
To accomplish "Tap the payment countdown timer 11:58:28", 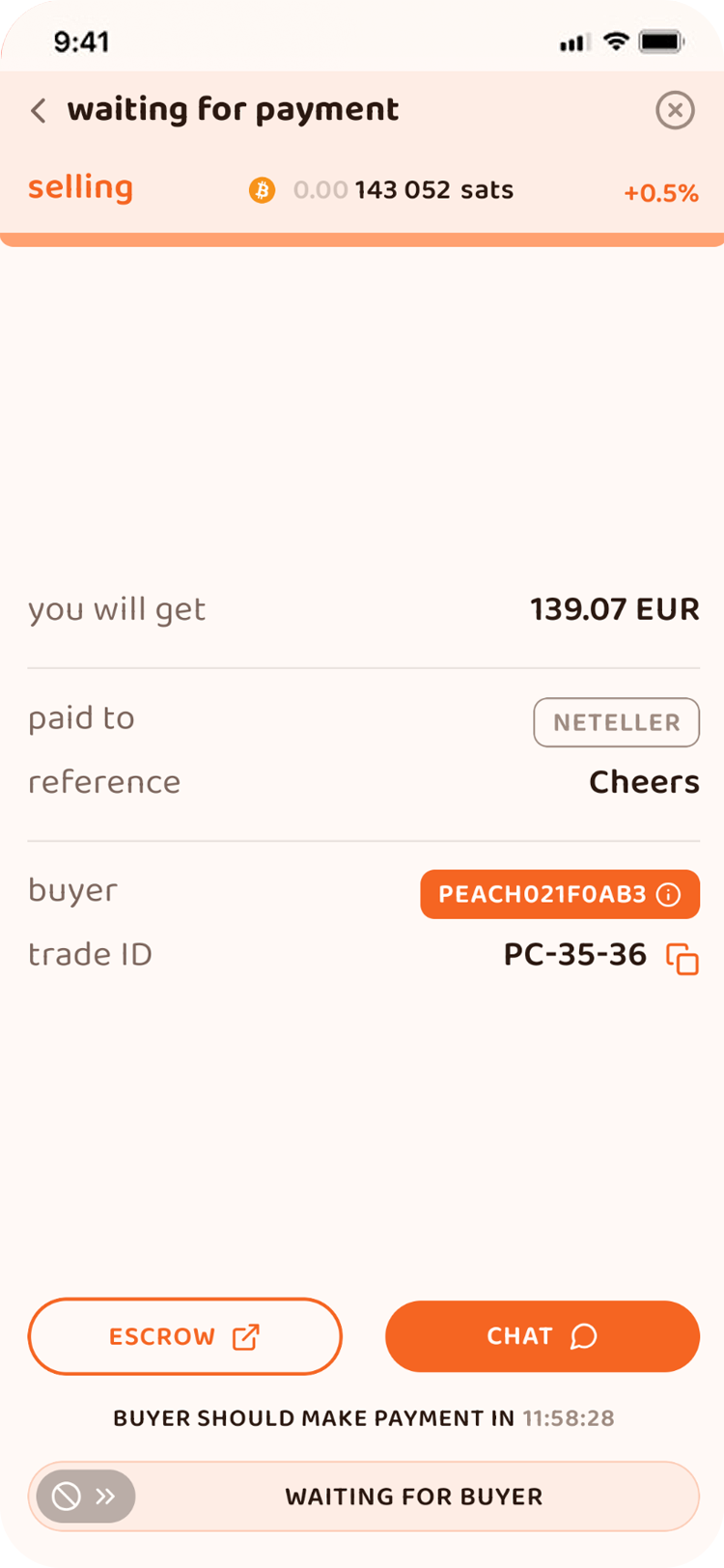I will [569, 1418].
